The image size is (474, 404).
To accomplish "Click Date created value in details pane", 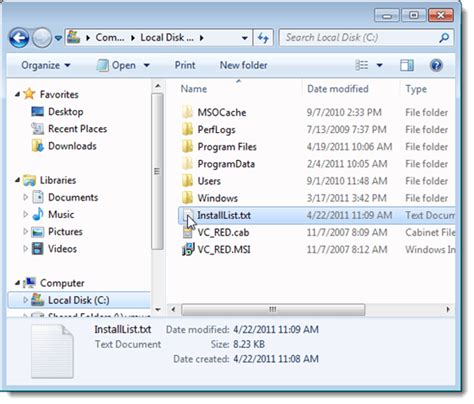I will pyautogui.click(x=276, y=359).
